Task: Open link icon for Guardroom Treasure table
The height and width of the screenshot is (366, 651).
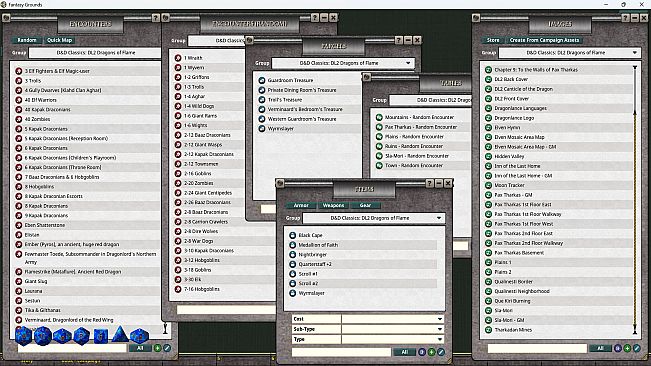Action: click(262, 80)
